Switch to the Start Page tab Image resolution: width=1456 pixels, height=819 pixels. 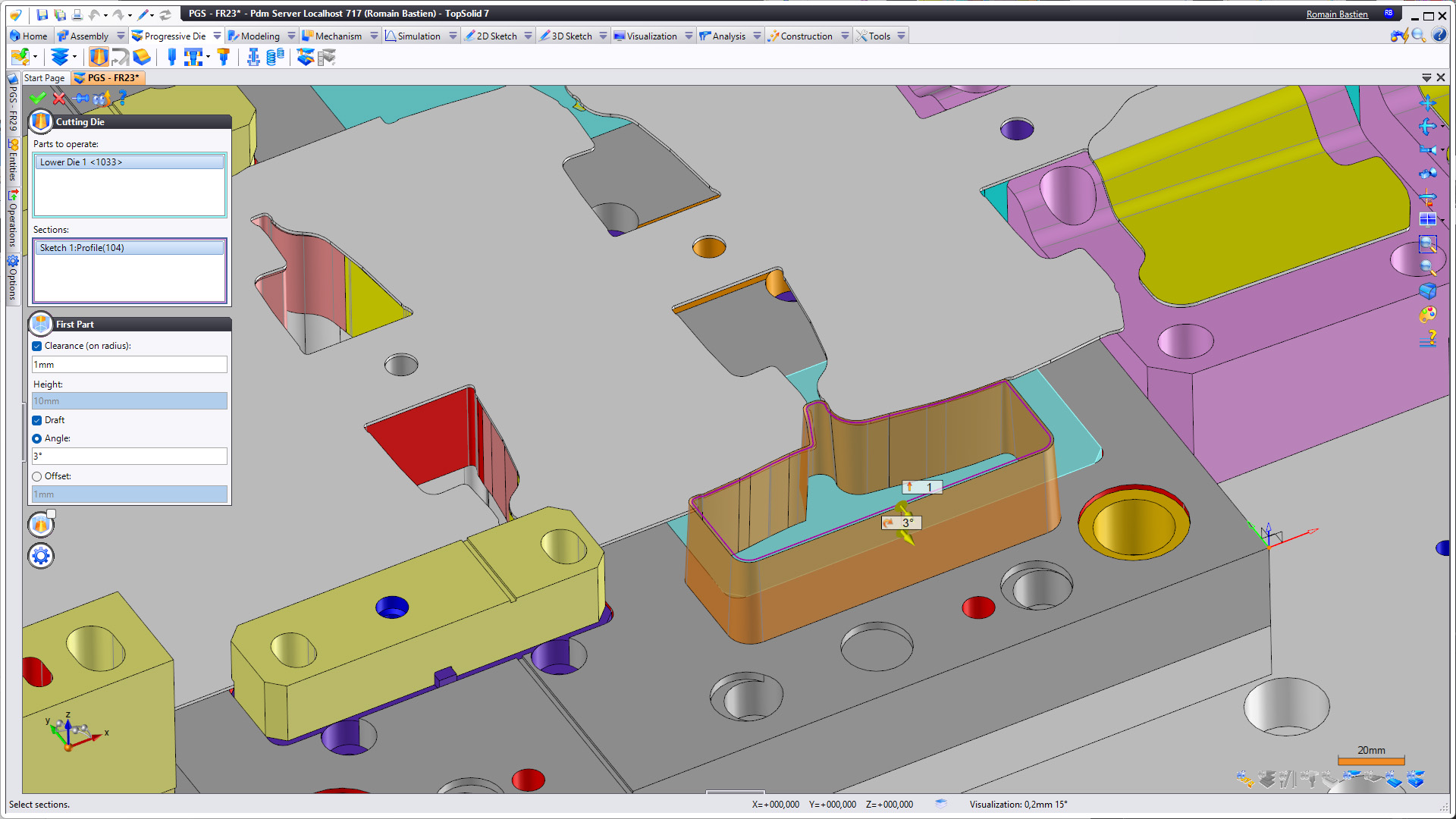click(x=44, y=77)
